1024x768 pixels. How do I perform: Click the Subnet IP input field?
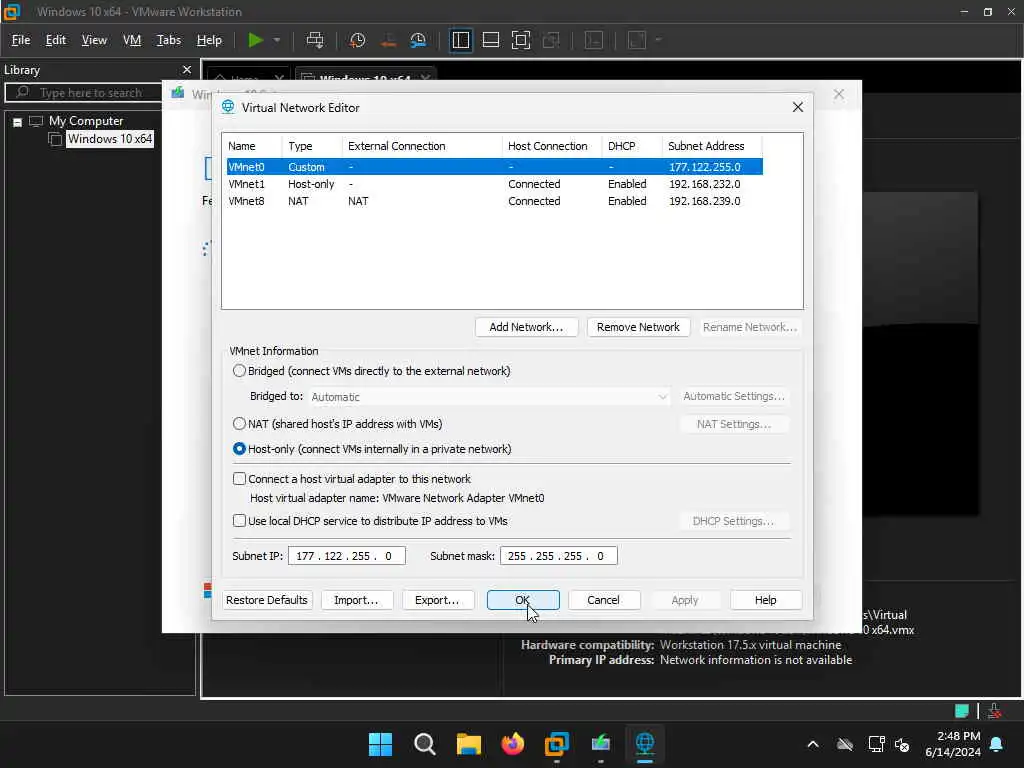coord(347,556)
